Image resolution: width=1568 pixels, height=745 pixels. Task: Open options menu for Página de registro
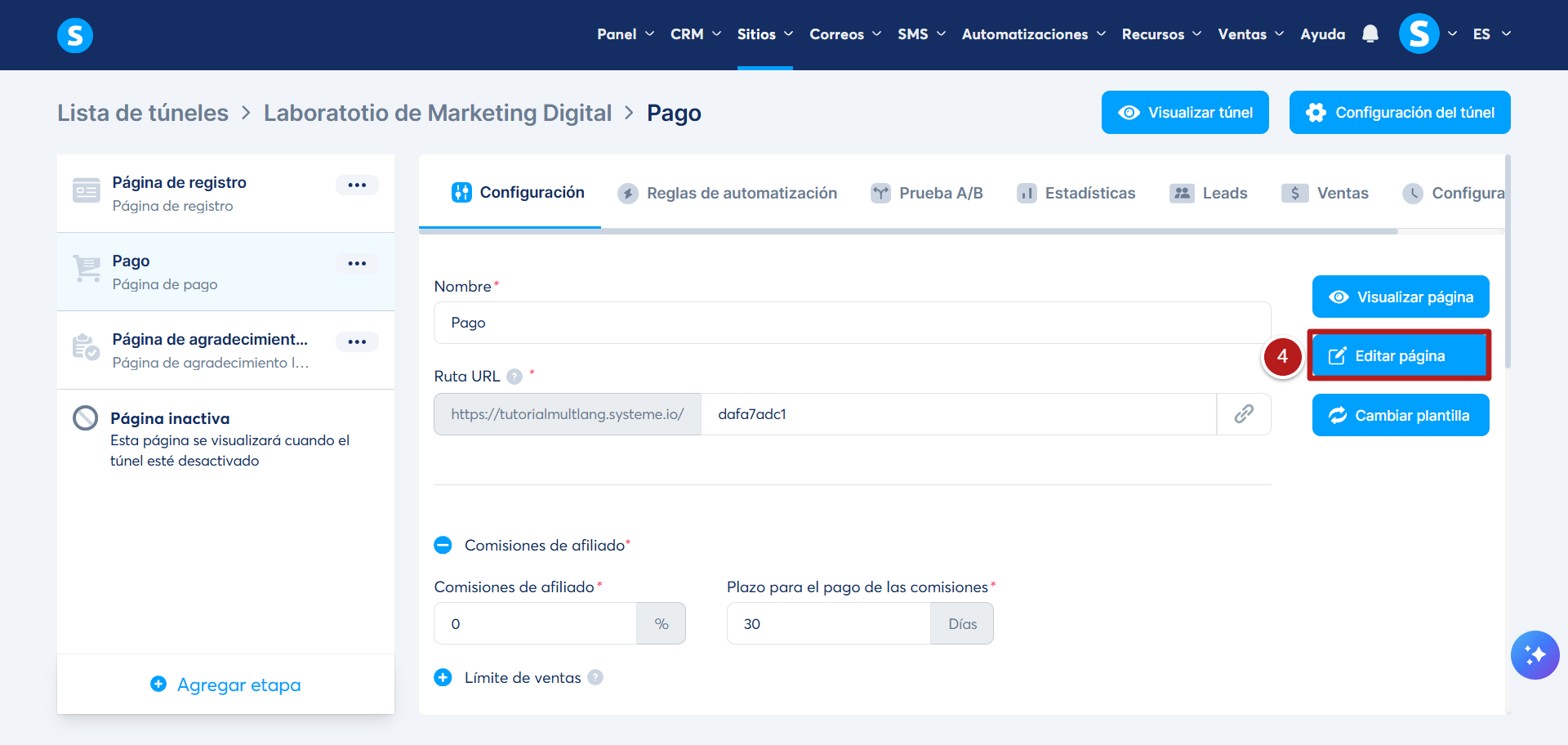(x=357, y=185)
